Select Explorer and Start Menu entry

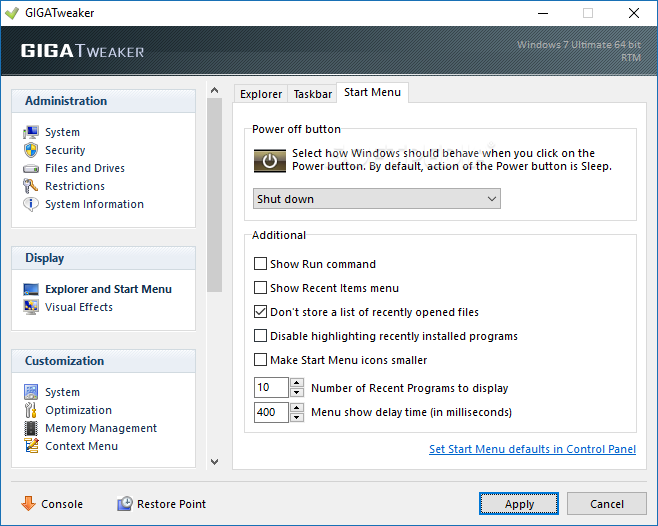[x=108, y=289]
